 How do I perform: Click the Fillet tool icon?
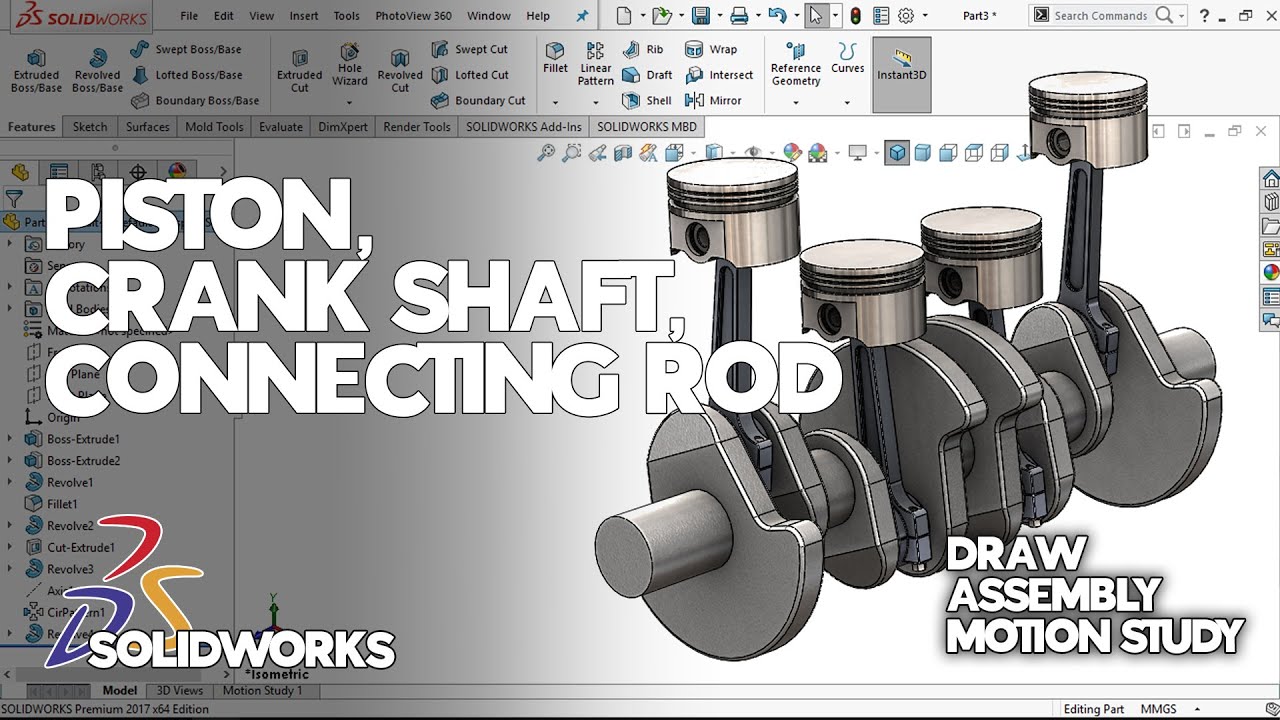pyautogui.click(x=555, y=58)
